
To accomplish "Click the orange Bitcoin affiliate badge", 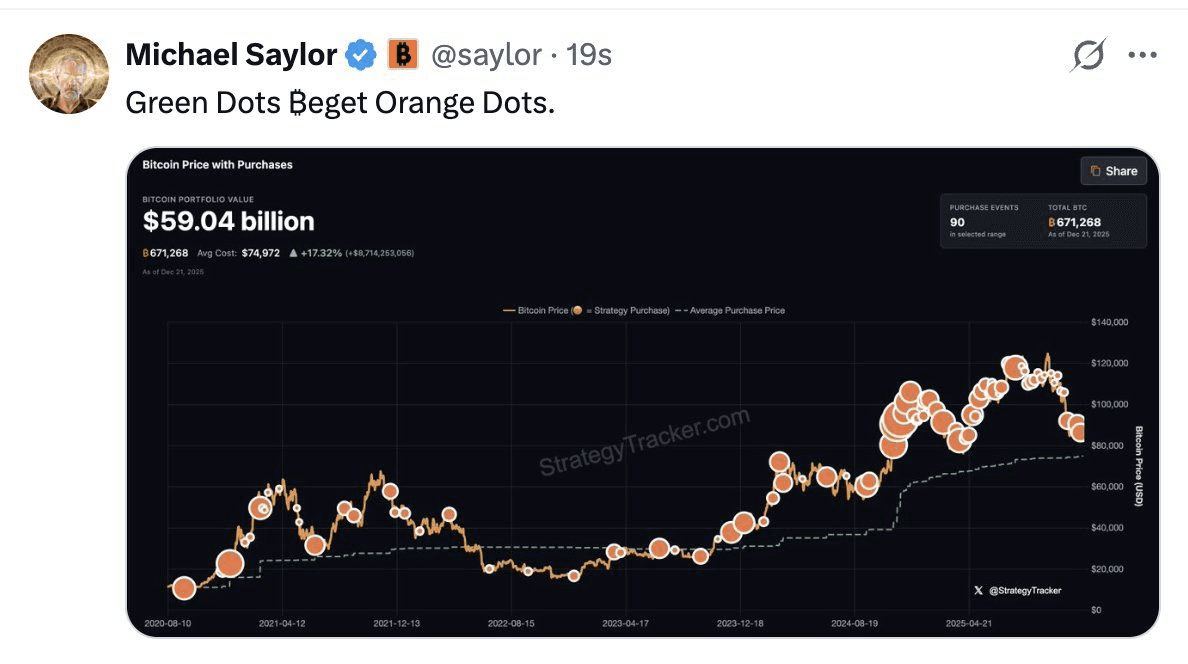I will click(402, 55).
